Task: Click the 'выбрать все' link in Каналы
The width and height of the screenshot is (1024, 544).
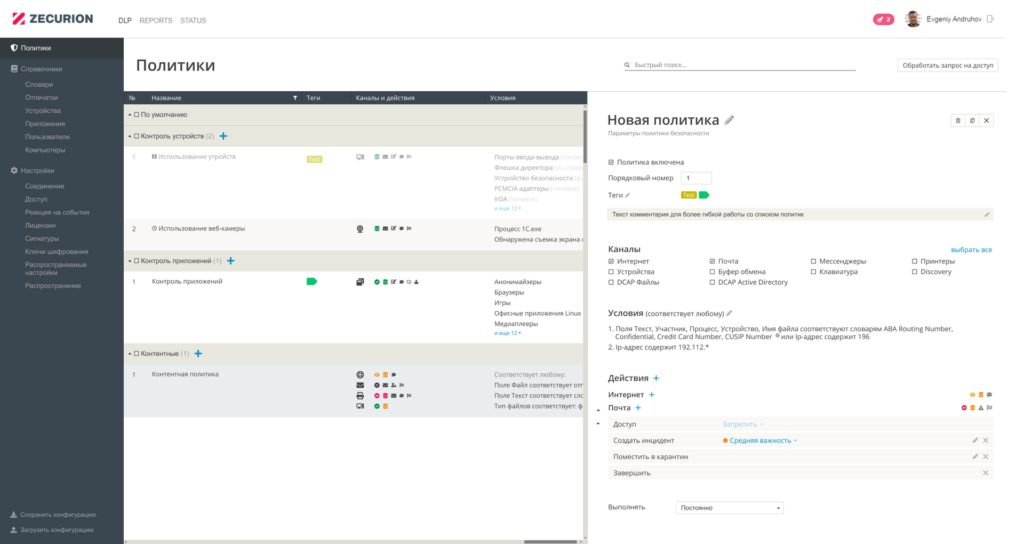Action: tap(971, 249)
